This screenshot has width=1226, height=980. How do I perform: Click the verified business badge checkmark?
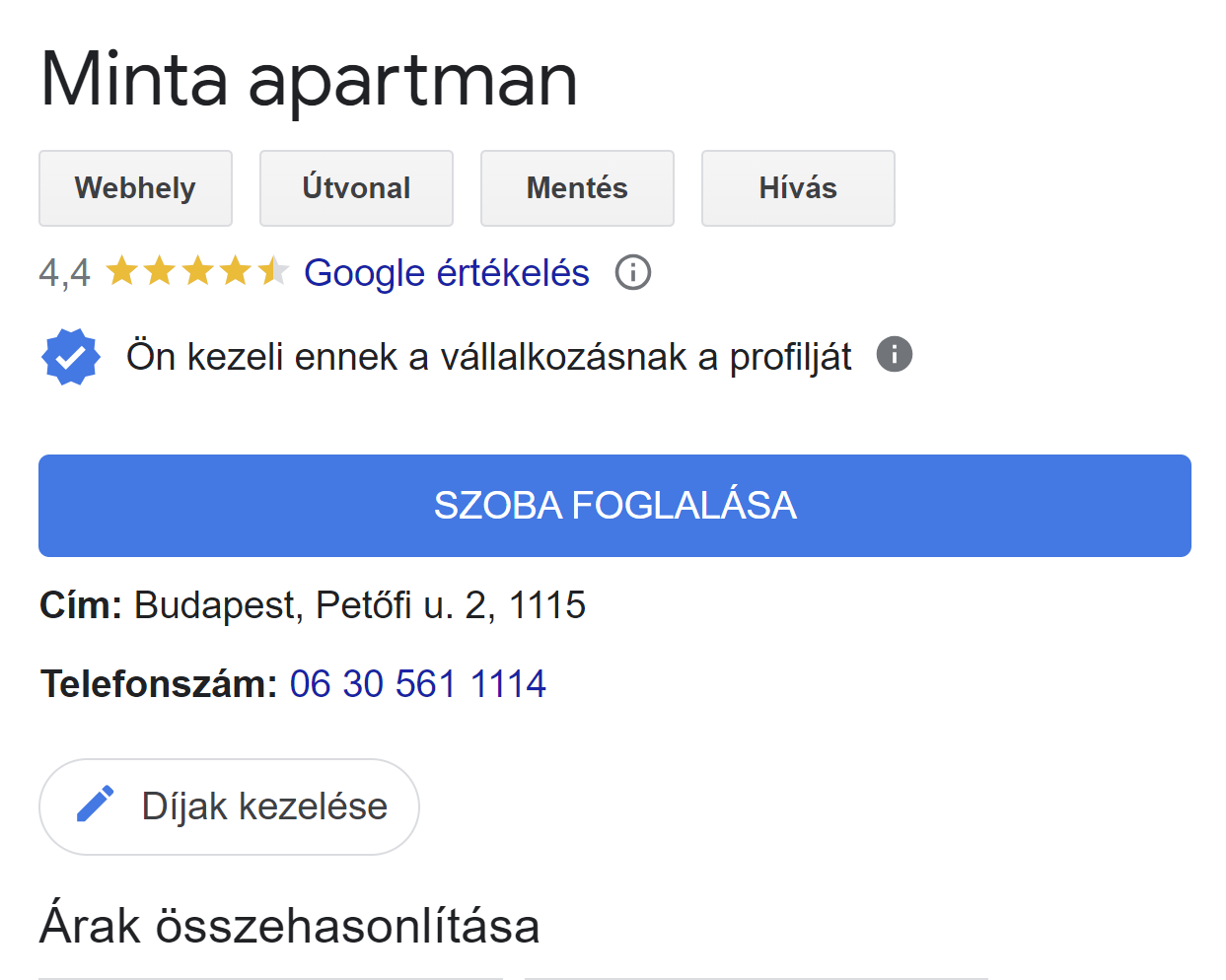[69, 357]
